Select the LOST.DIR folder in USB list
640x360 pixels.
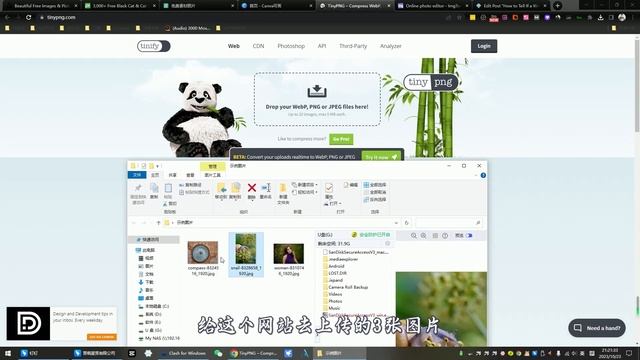pyautogui.click(x=335, y=273)
